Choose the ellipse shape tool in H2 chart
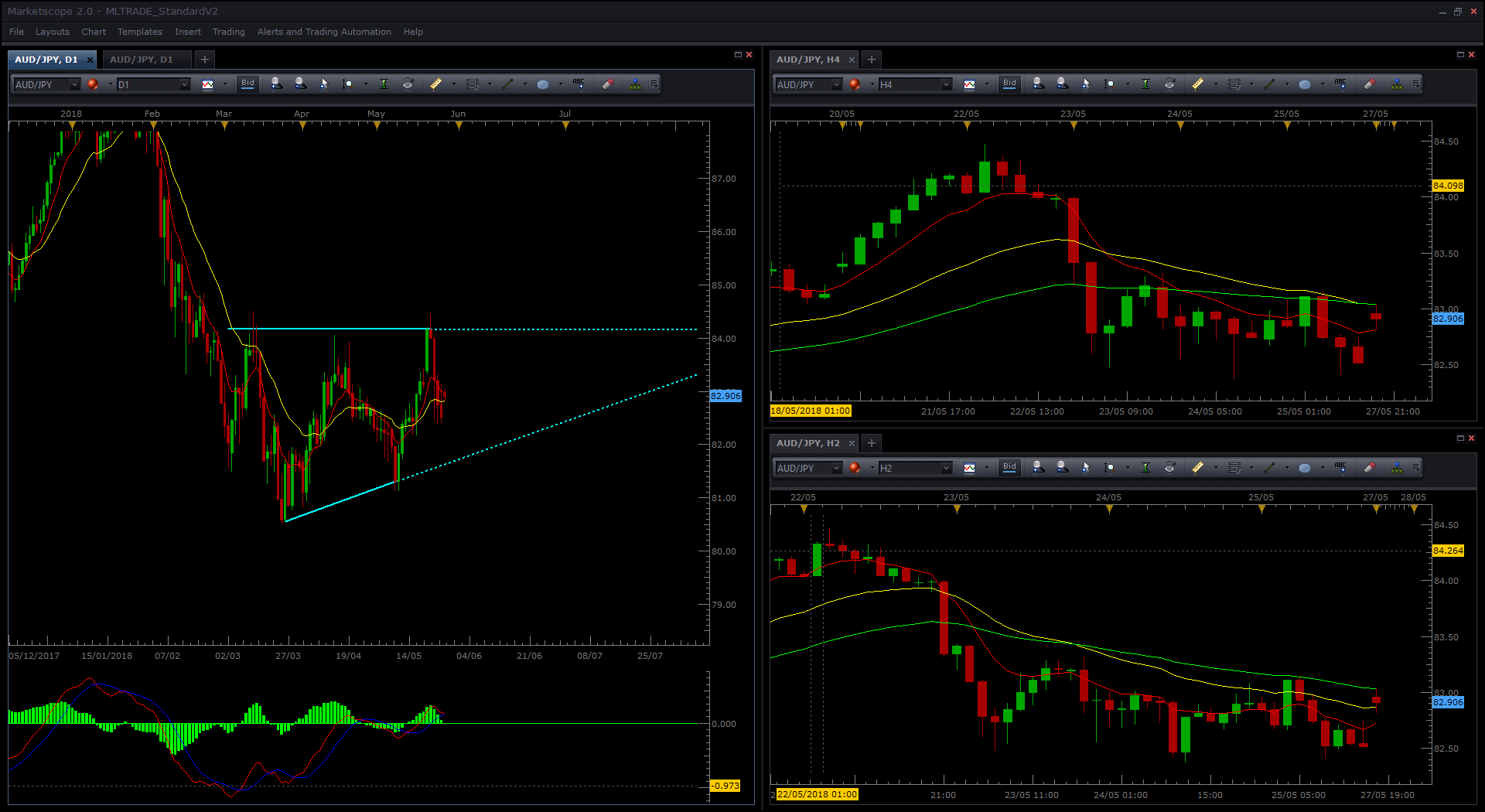Screen dimensions: 1485x812 1305,468
